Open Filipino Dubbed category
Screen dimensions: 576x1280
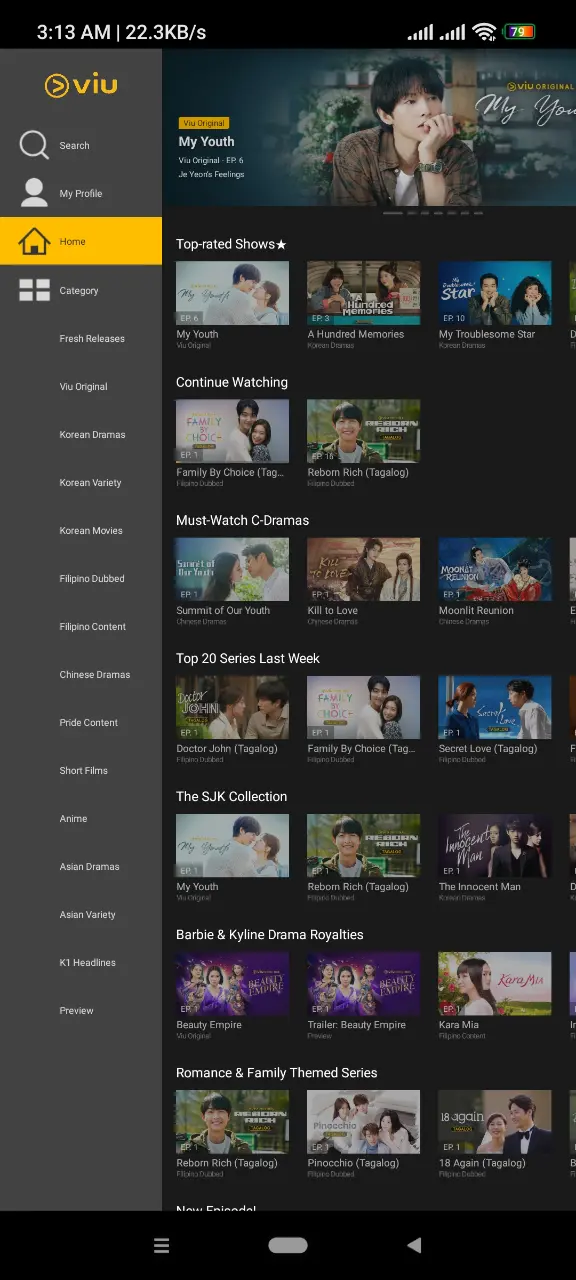point(92,579)
